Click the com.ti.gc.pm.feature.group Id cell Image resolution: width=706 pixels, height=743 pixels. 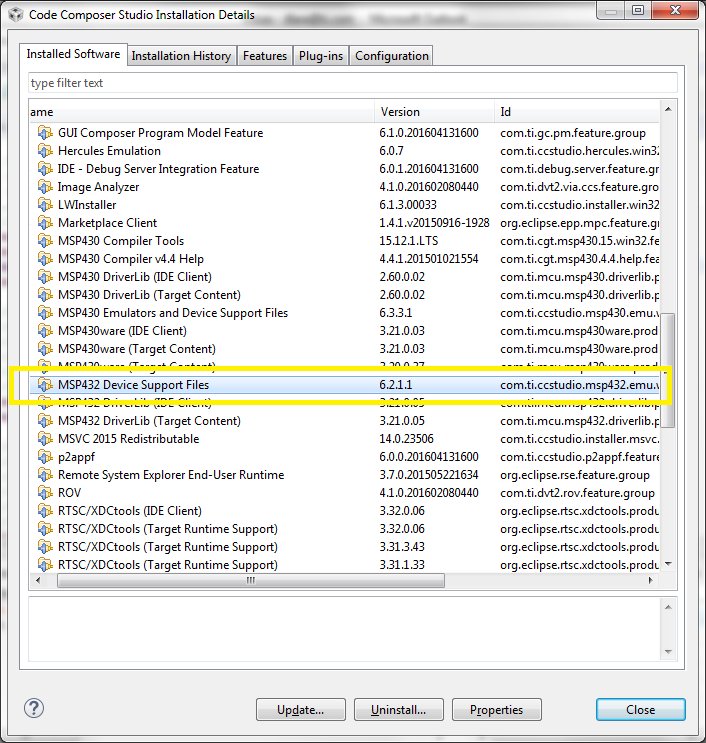pyautogui.click(x=573, y=133)
